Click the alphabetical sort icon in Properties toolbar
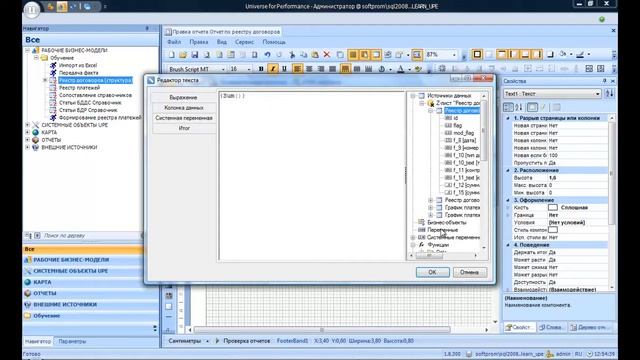This screenshot has height=360, width=640. tap(519, 107)
